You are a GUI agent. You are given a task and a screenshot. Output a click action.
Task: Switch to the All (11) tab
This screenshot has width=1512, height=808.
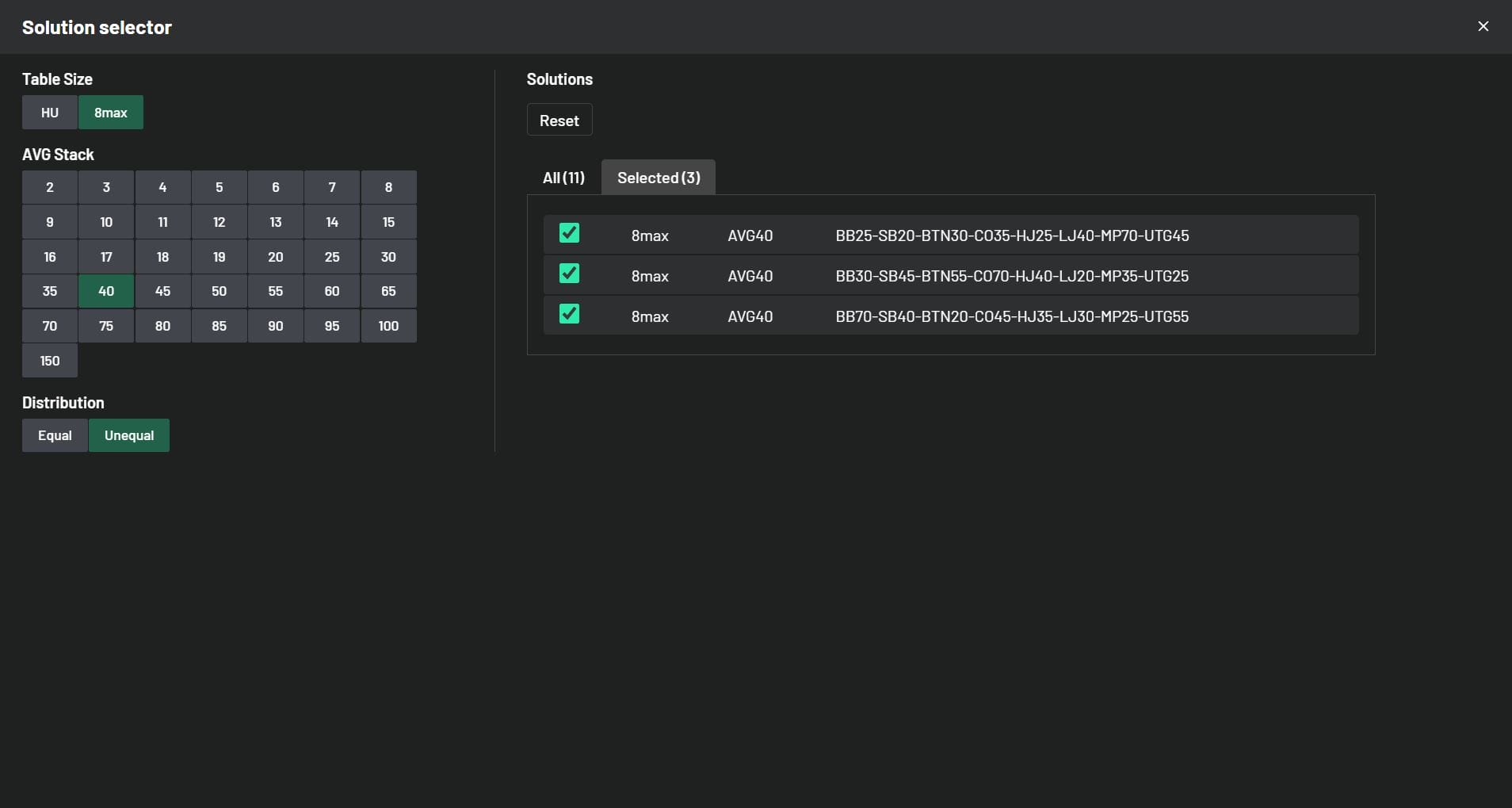[x=563, y=178]
